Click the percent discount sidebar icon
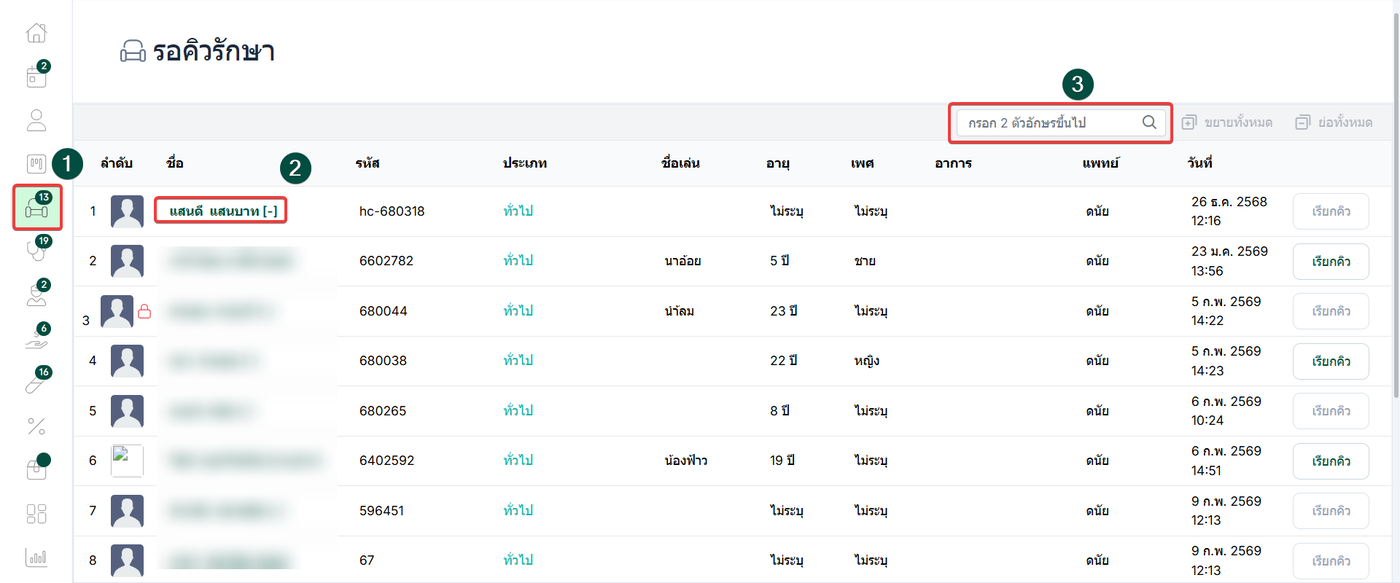This screenshot has width=1400, height=583. pos(36,427)
